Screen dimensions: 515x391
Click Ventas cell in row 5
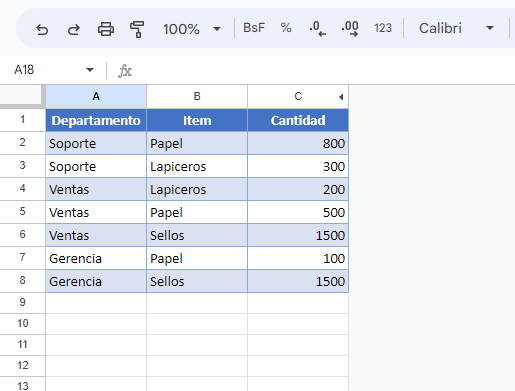[x=96, y=212]
